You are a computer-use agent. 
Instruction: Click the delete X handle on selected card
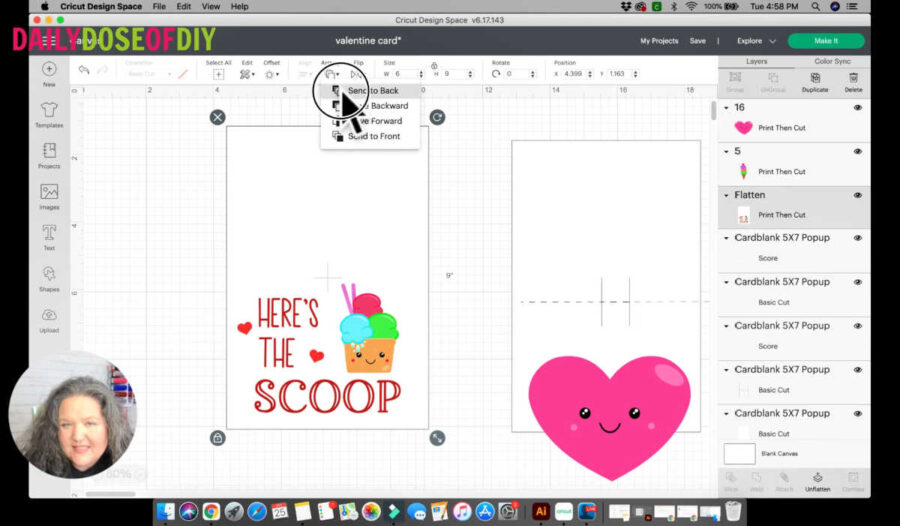pos(218,117)
